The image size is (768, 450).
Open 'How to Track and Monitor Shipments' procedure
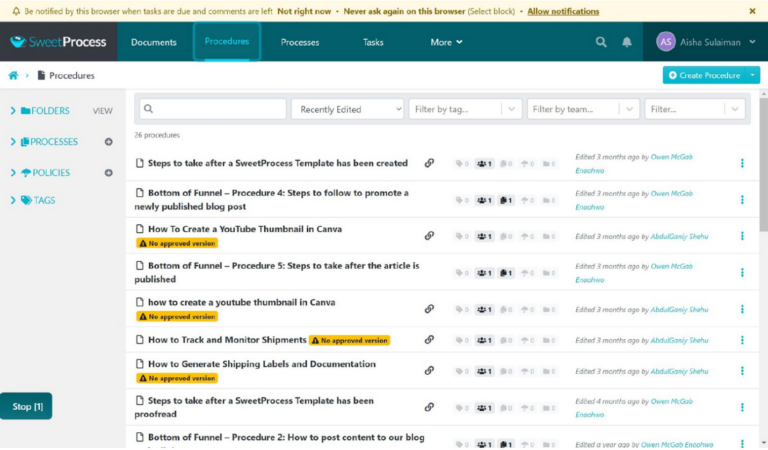(227, 339)
